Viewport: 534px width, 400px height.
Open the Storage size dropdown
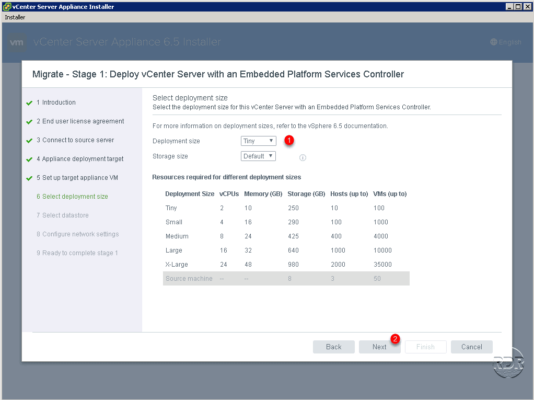(x=258, y=156)
